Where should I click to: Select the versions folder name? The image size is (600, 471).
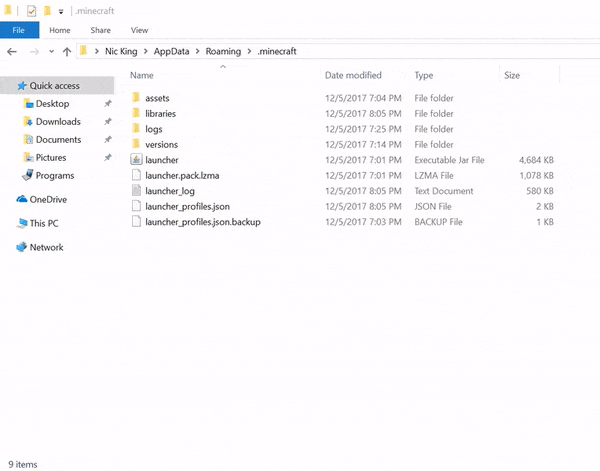coord(161,145)
